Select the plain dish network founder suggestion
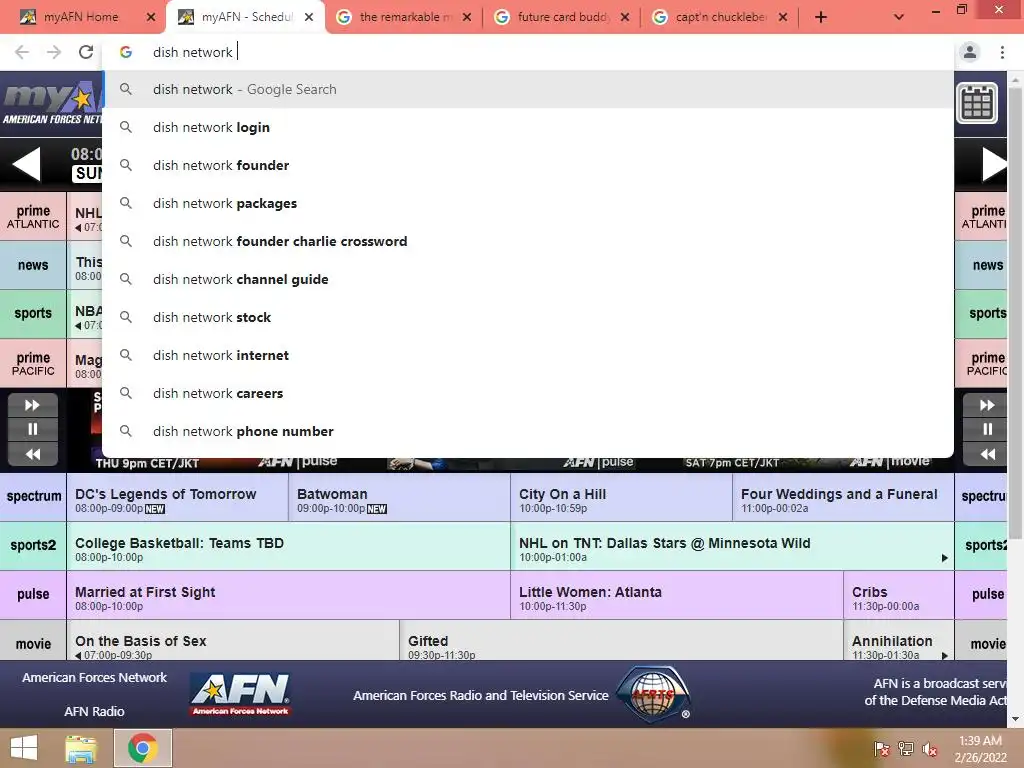Image resolution: width=1024 pixels, height=768 pixels. (528, 165)
